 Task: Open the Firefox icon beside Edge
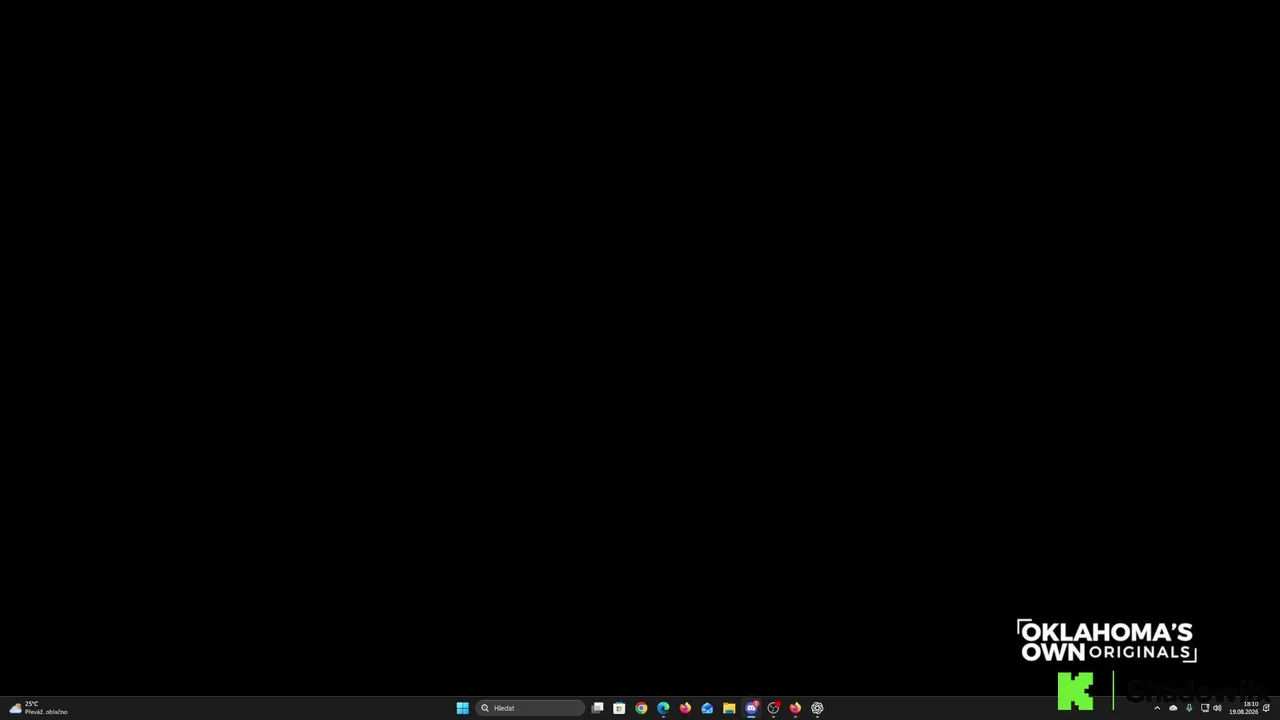coord(685,708)
